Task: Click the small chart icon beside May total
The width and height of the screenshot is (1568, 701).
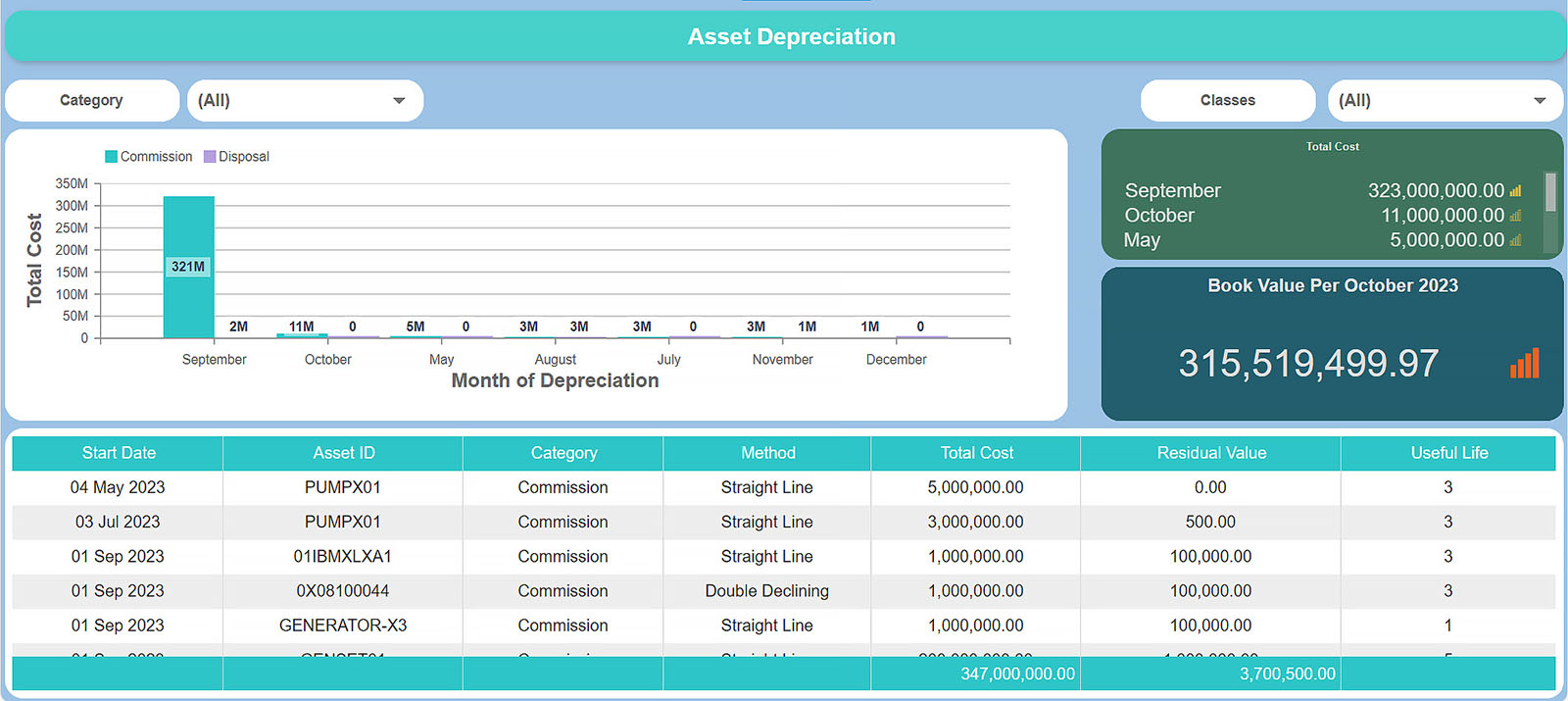Action: (x=1515, y=240)
